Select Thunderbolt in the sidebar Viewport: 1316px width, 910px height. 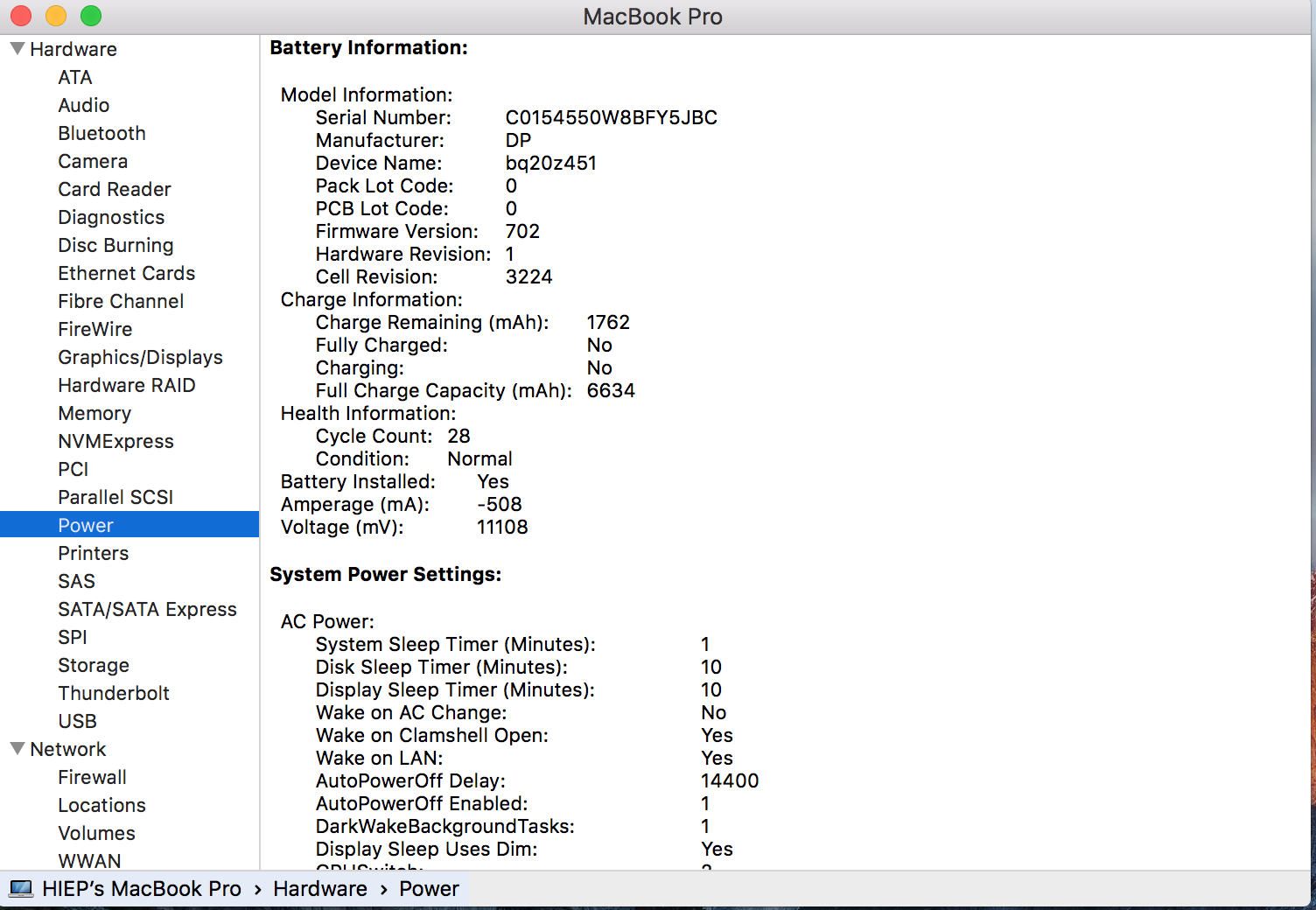click(114, 693)
